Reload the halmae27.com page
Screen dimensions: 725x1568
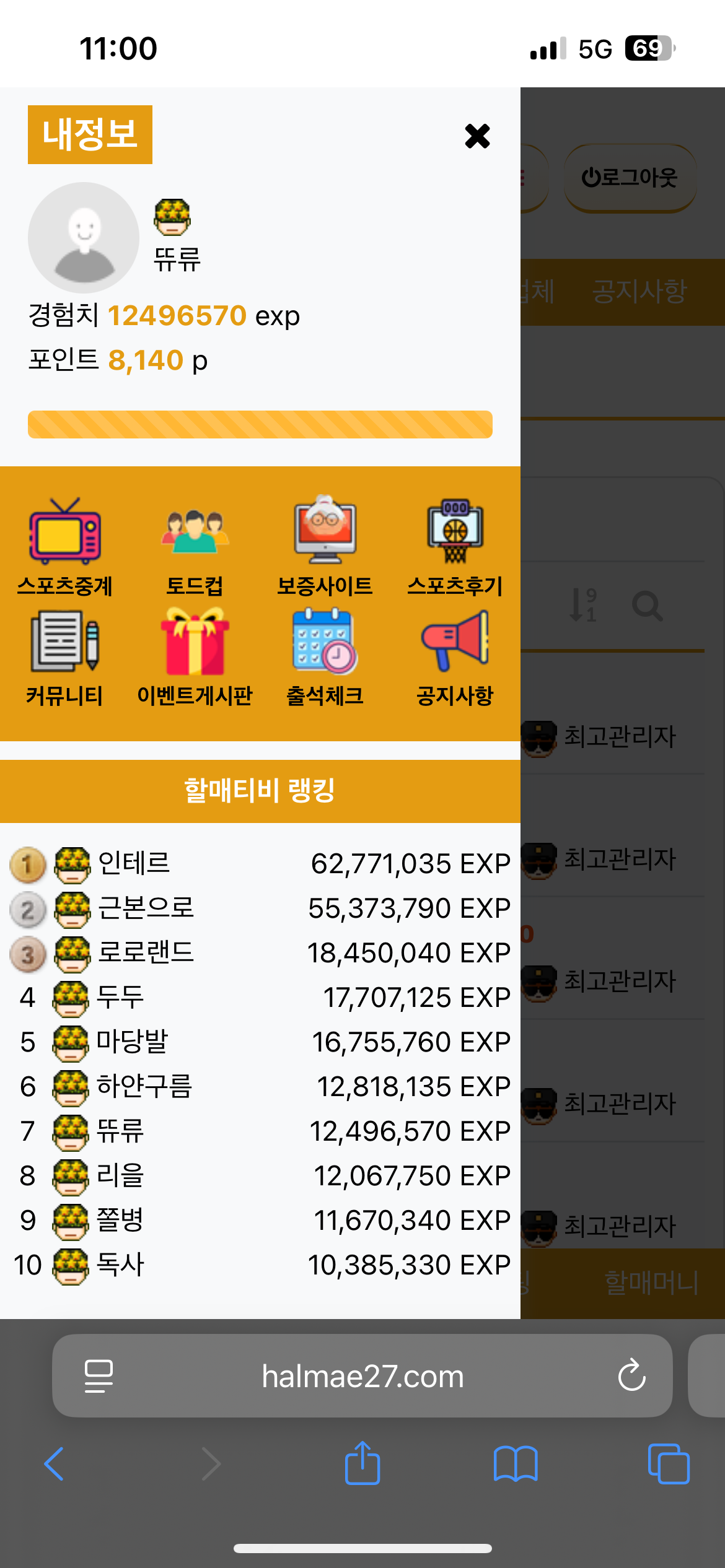click(x=631, y=1375)
